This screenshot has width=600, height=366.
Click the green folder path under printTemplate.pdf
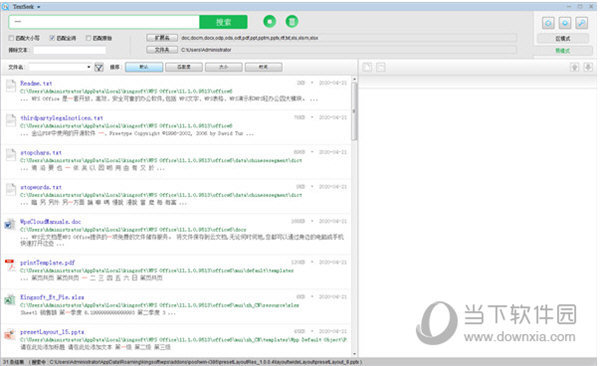[x=157, y=270]
